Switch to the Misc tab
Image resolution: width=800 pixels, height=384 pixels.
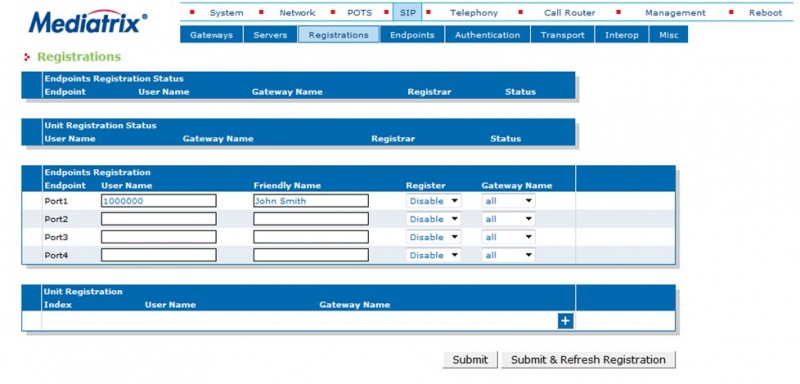[668, 35]
